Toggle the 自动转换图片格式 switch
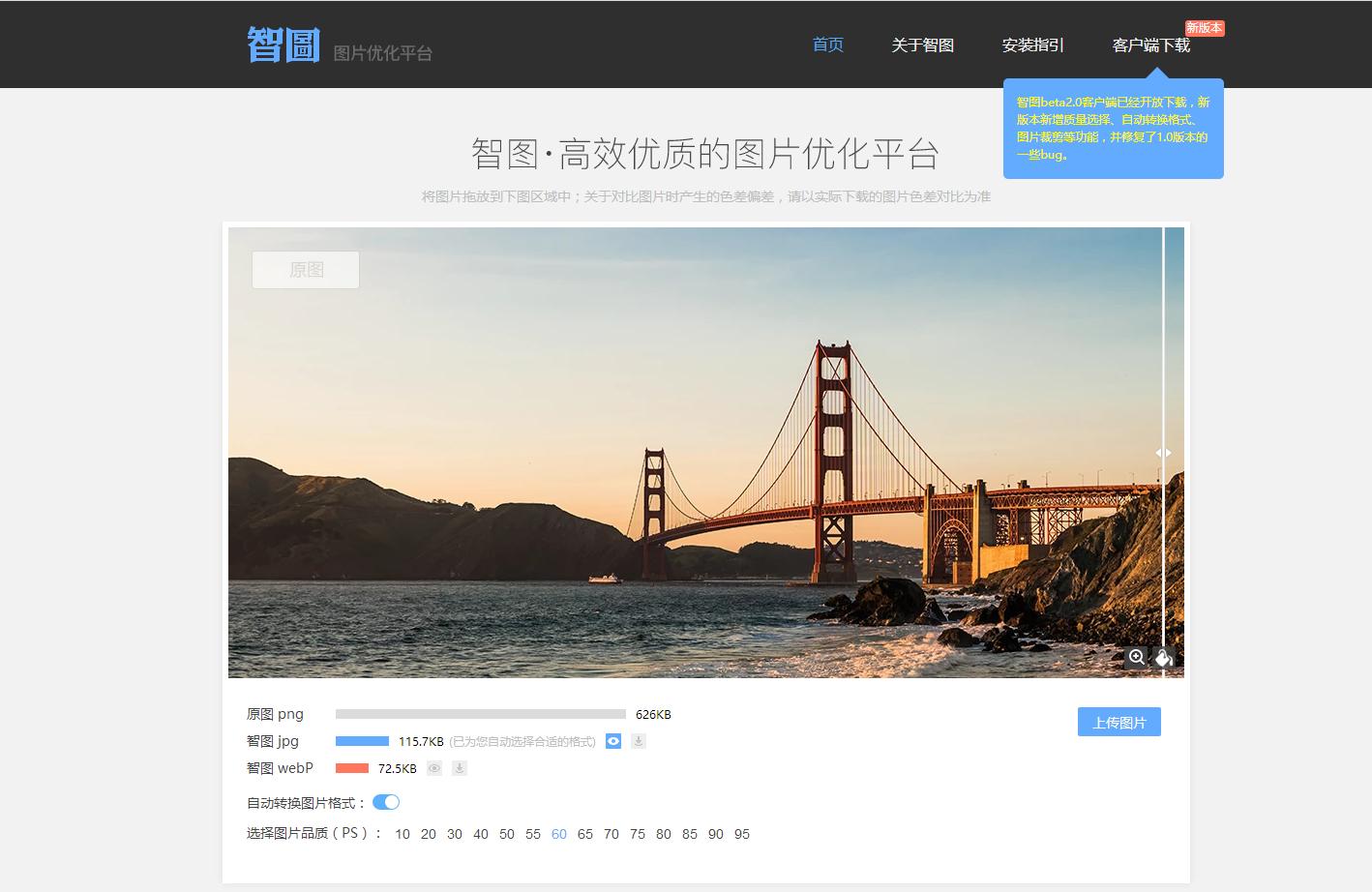The image size is (1372, 892). (x=386, y=802)
